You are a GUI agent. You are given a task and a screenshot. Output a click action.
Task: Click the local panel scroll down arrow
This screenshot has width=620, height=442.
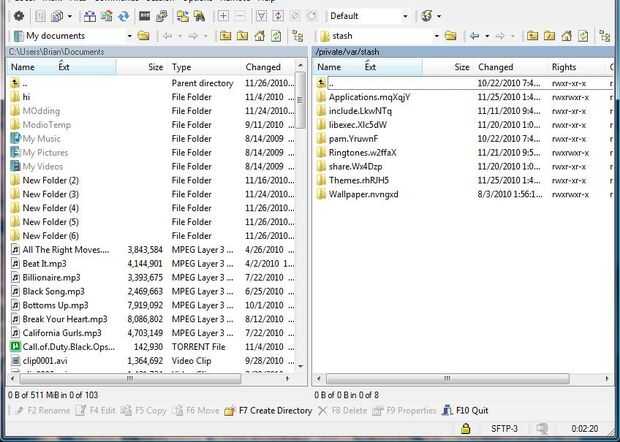tap(300, 366)
